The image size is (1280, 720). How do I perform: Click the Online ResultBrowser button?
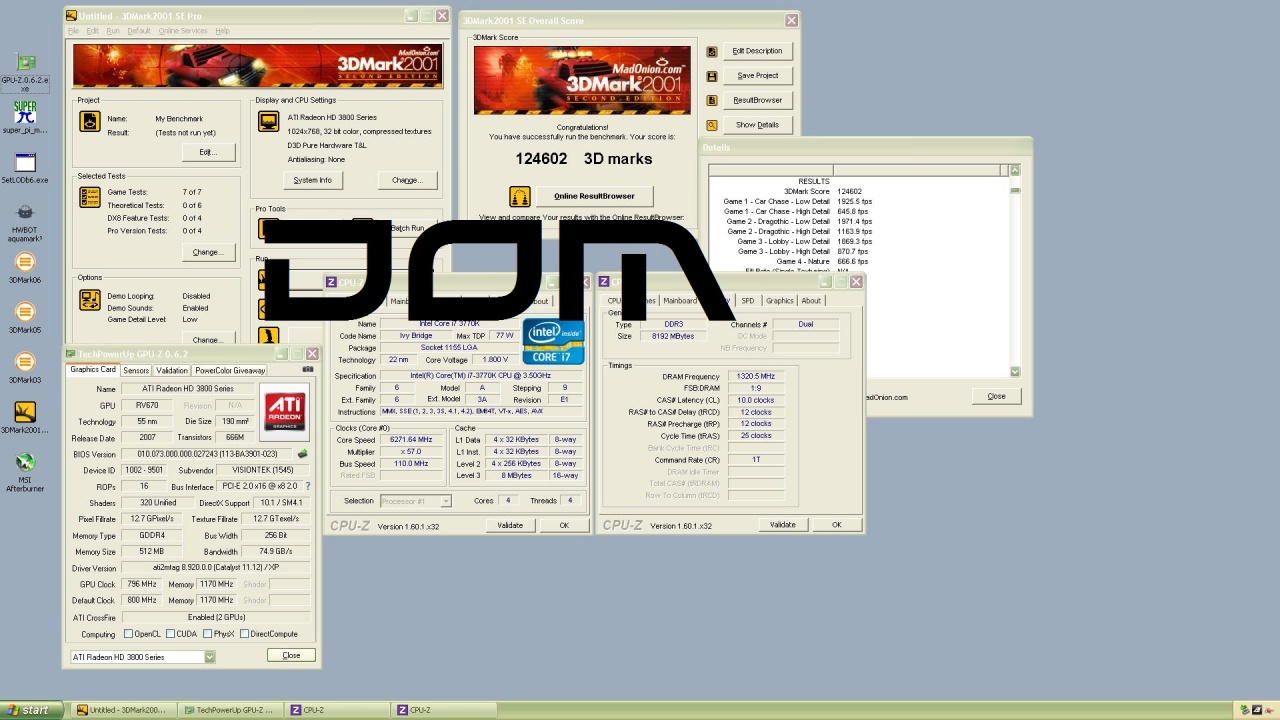pos(594,196)
